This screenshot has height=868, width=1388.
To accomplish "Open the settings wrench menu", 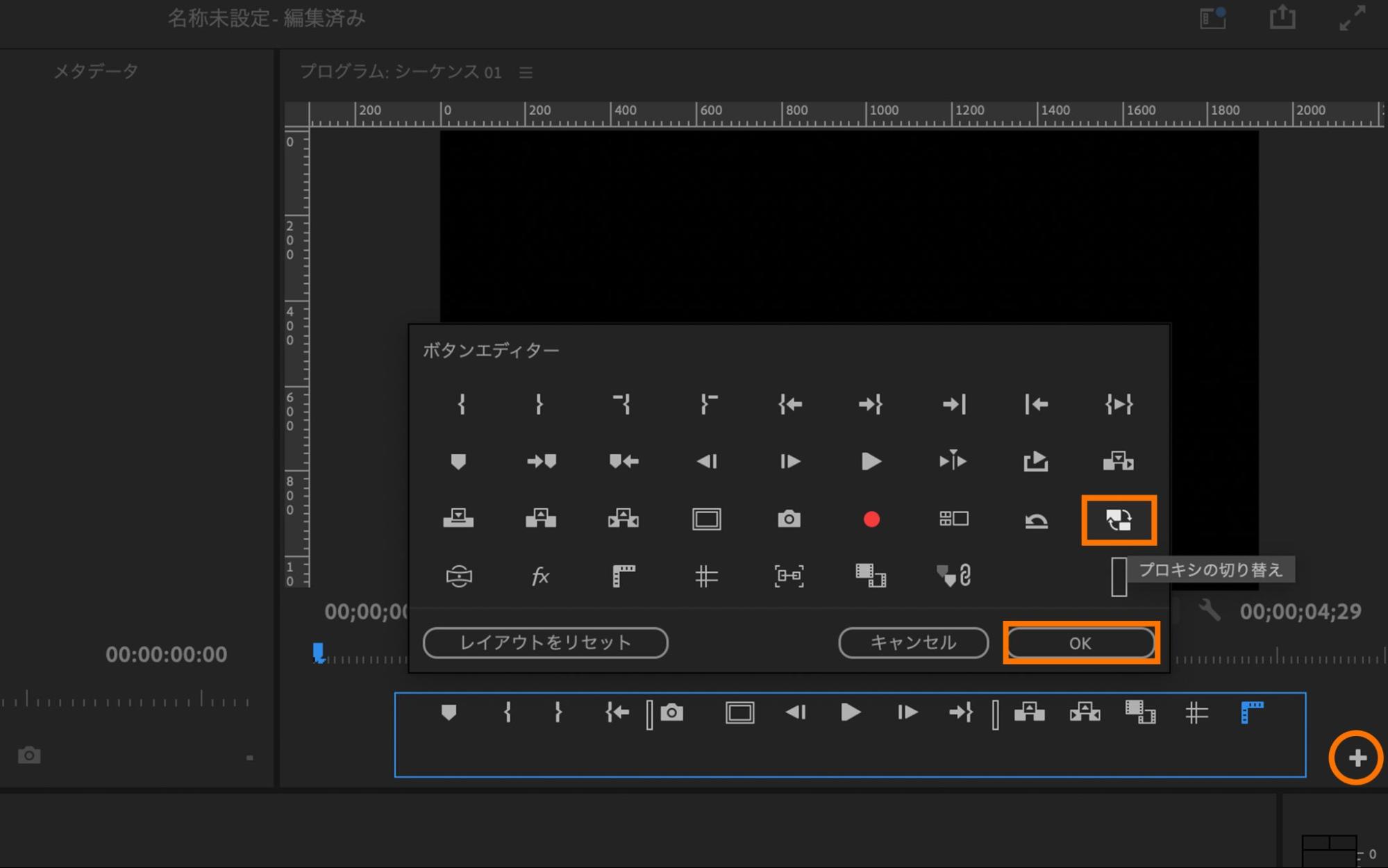I will pos(1209,610).
